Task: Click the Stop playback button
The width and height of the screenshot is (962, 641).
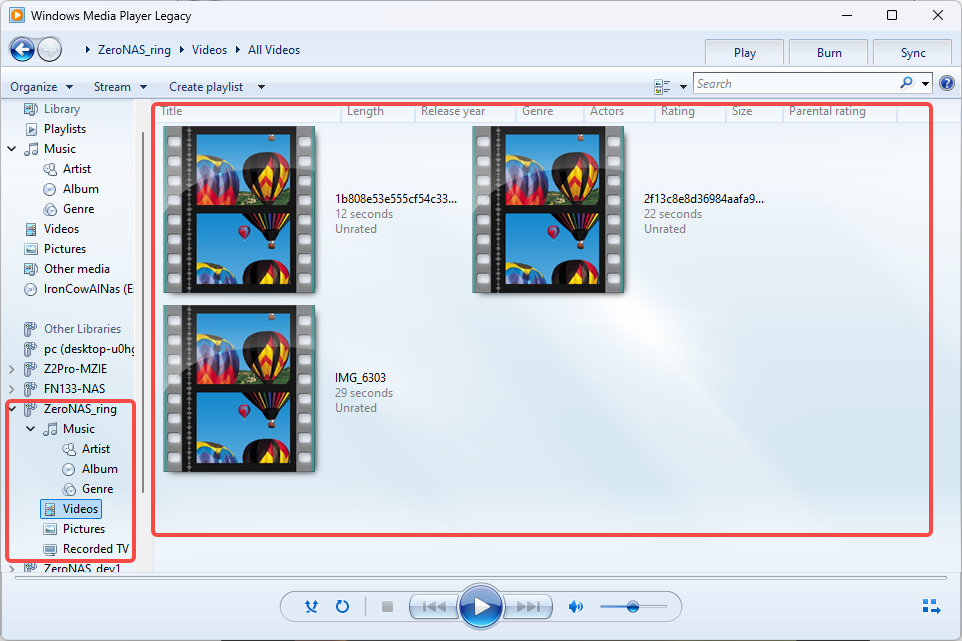Action: (x=387, y=607)
